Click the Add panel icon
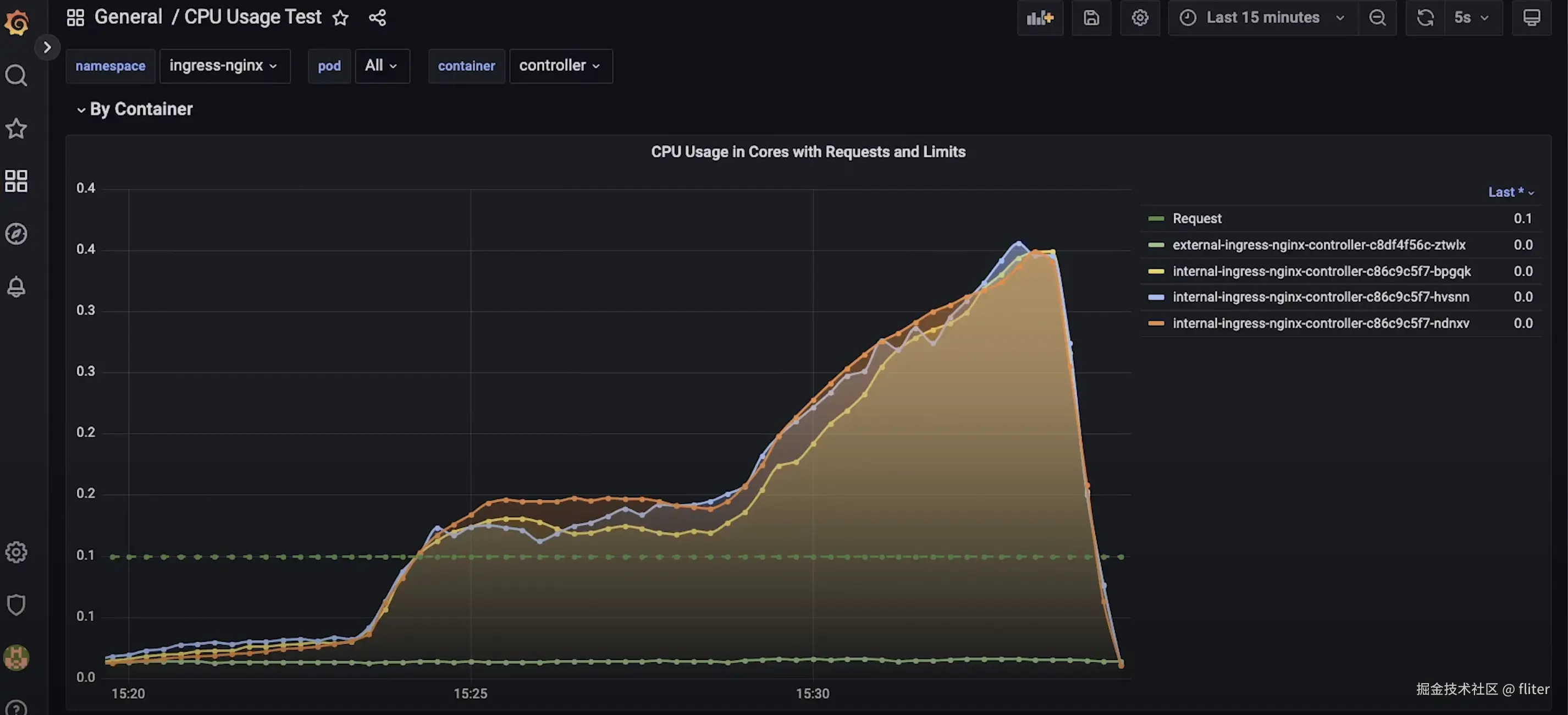 click(1040, 18)
